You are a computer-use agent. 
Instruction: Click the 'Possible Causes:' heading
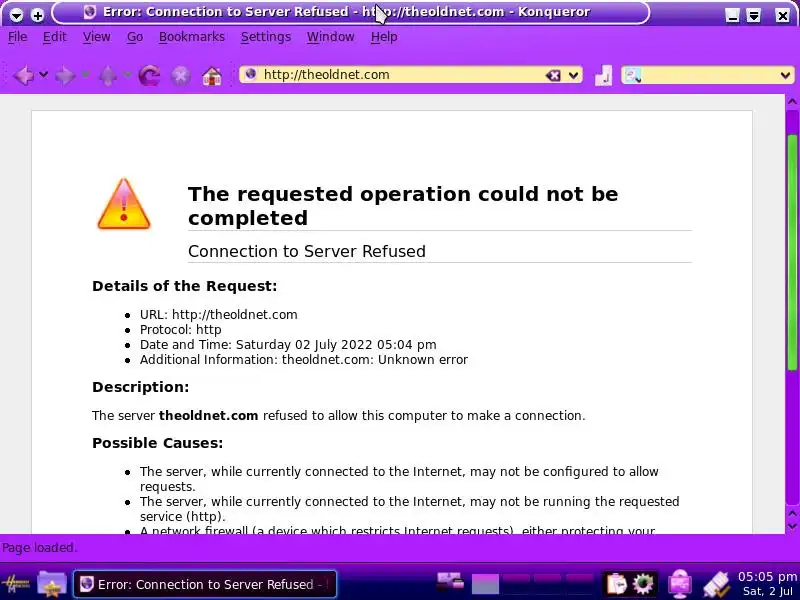tap(157, 443)
